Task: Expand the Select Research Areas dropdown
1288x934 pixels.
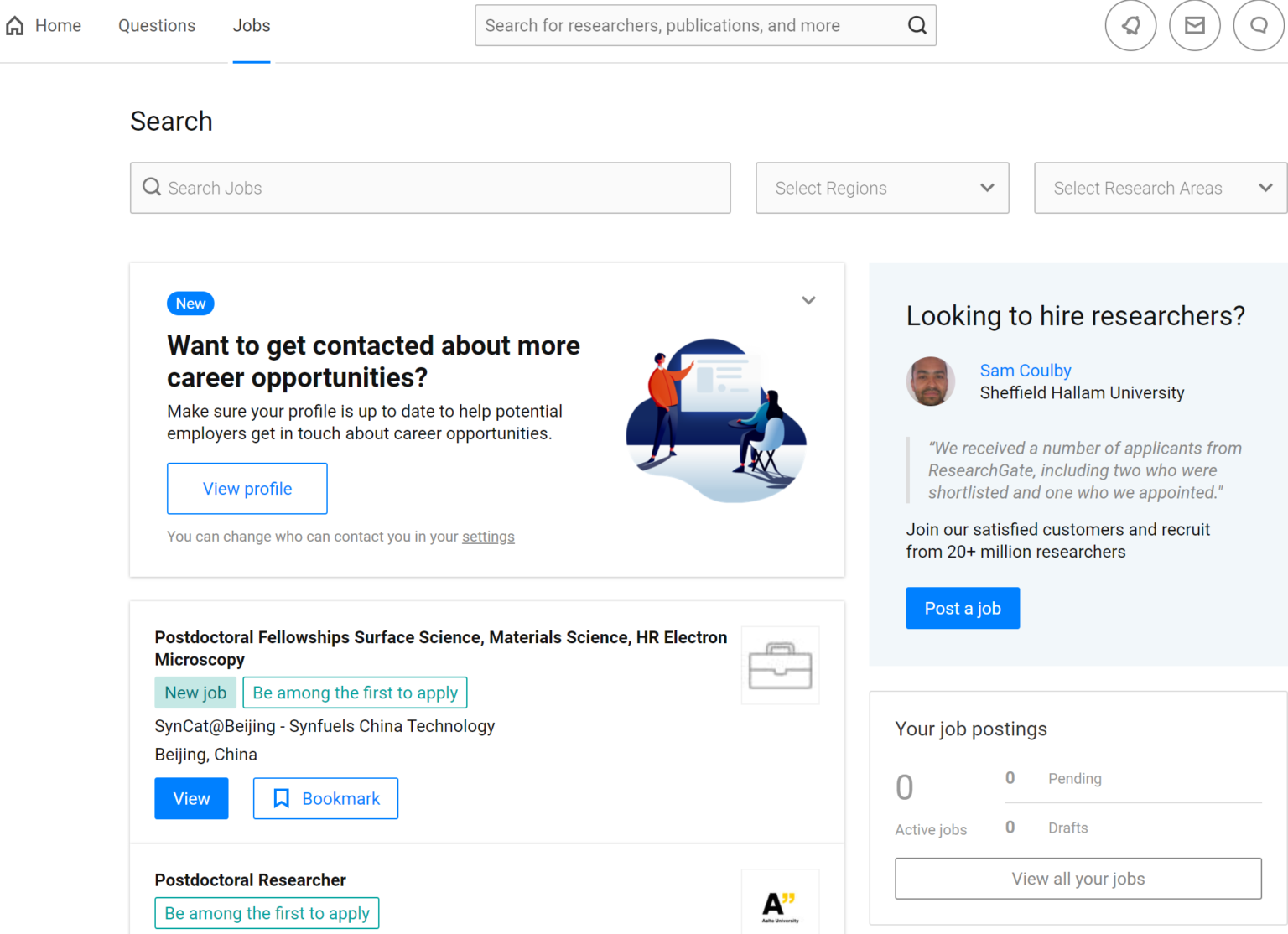Action: click(1160, 188)
